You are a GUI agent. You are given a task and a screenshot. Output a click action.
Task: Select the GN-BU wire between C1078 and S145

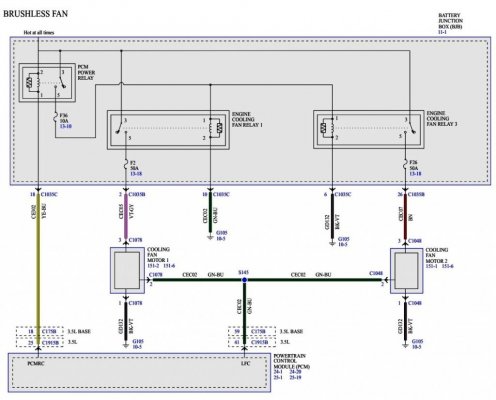coord(198,280)
